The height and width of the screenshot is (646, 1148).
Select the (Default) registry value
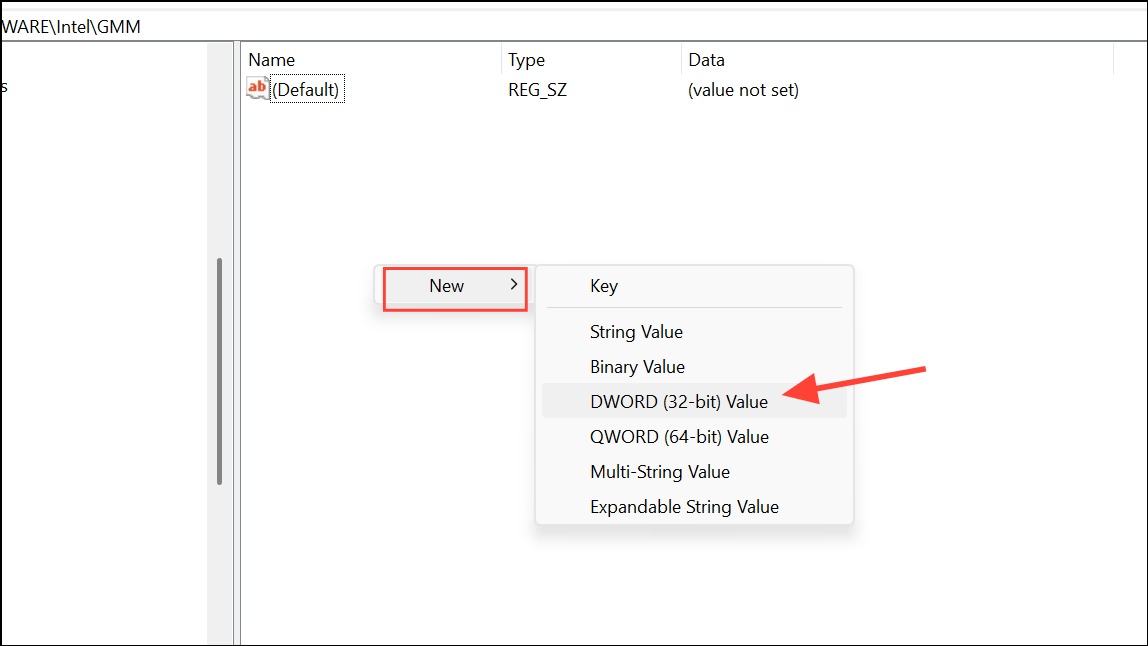pyautogui.click(x=306, y=89)
